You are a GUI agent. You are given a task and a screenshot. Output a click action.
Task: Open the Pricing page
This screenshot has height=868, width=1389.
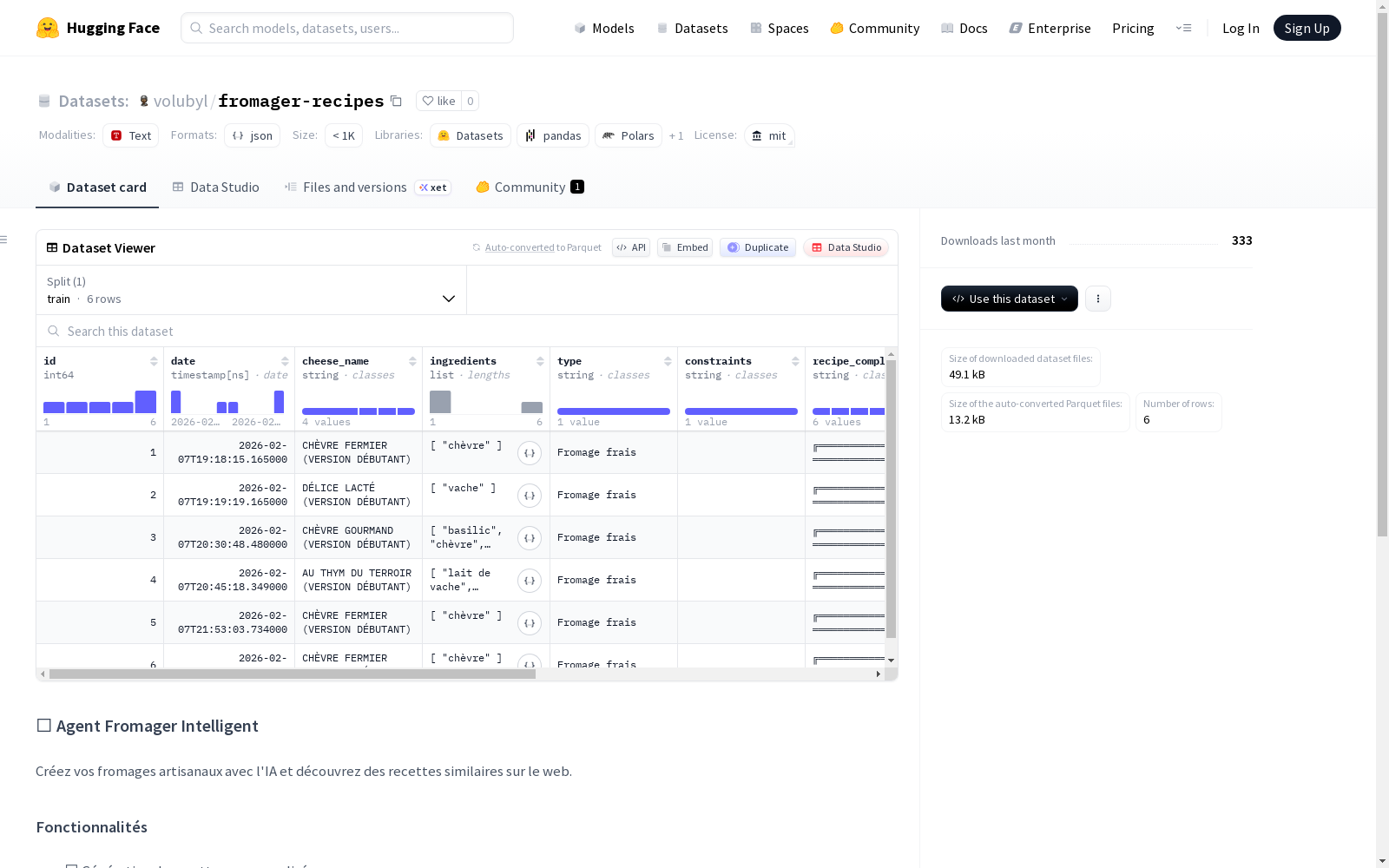(x=1133, y=28)
